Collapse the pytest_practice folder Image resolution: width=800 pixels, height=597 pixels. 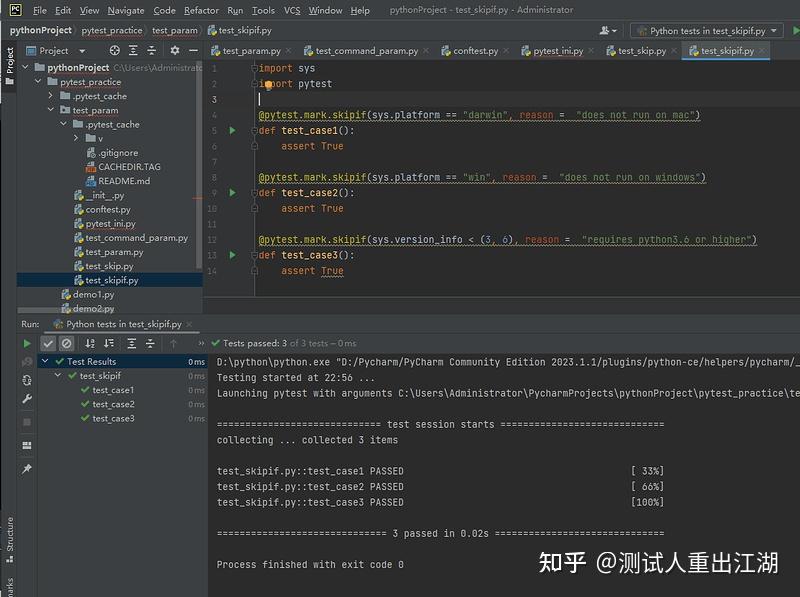pos(38,81)
